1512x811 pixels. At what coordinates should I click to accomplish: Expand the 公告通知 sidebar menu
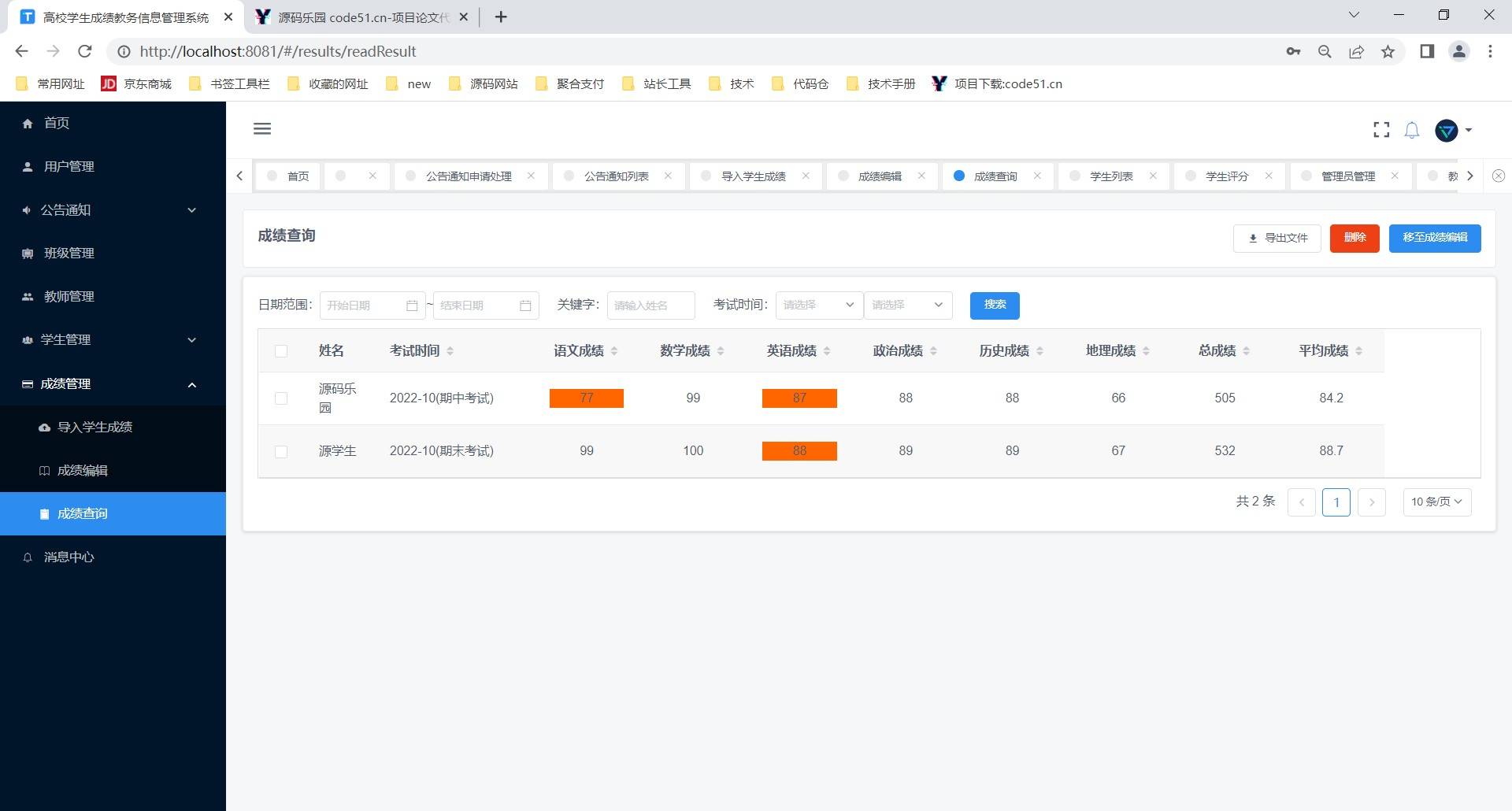[113, 210]
